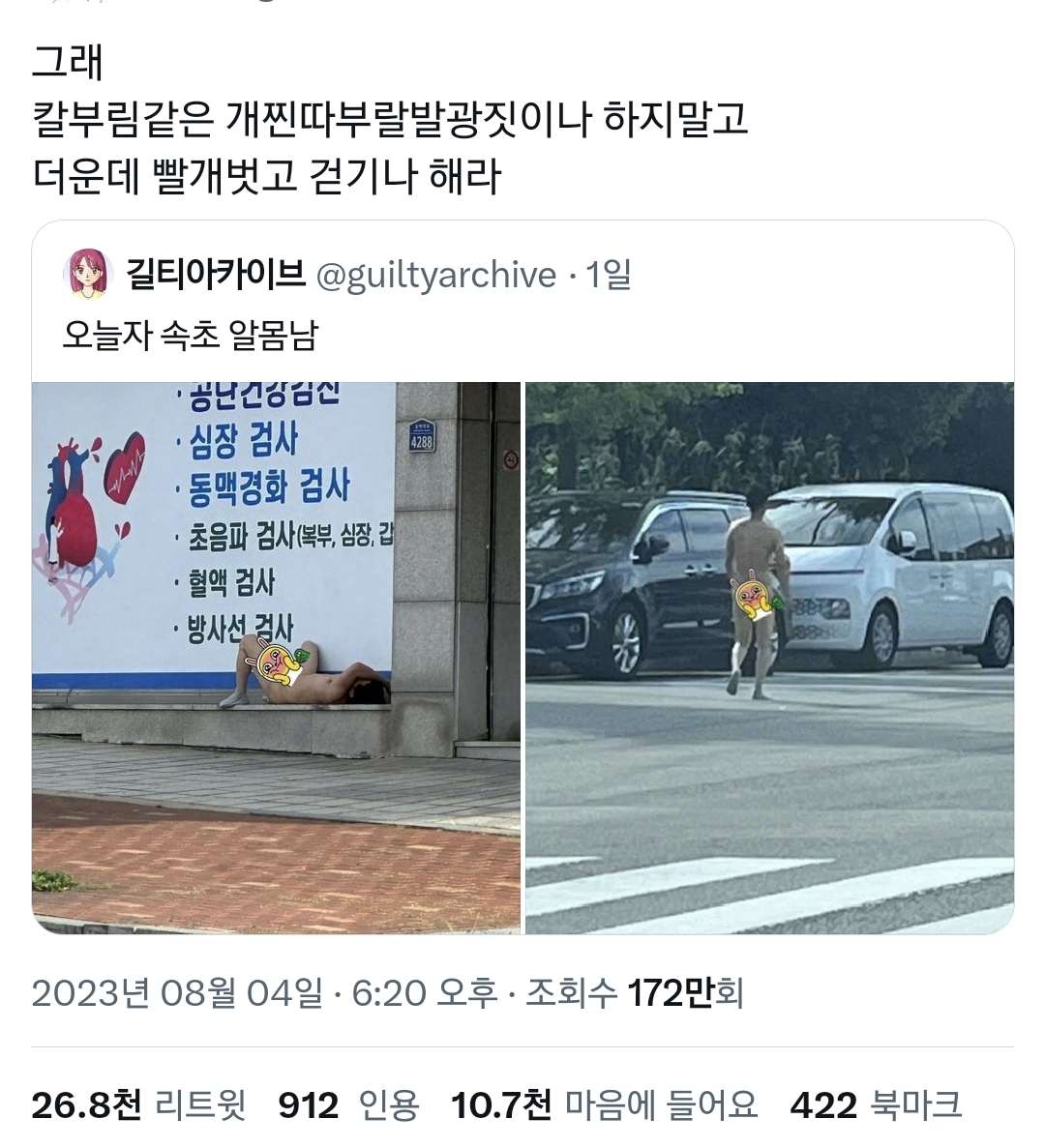The image size is (1045, 1148).
Task: Click the 길티아카이브 display name
Action: click(x=216, y=274)
